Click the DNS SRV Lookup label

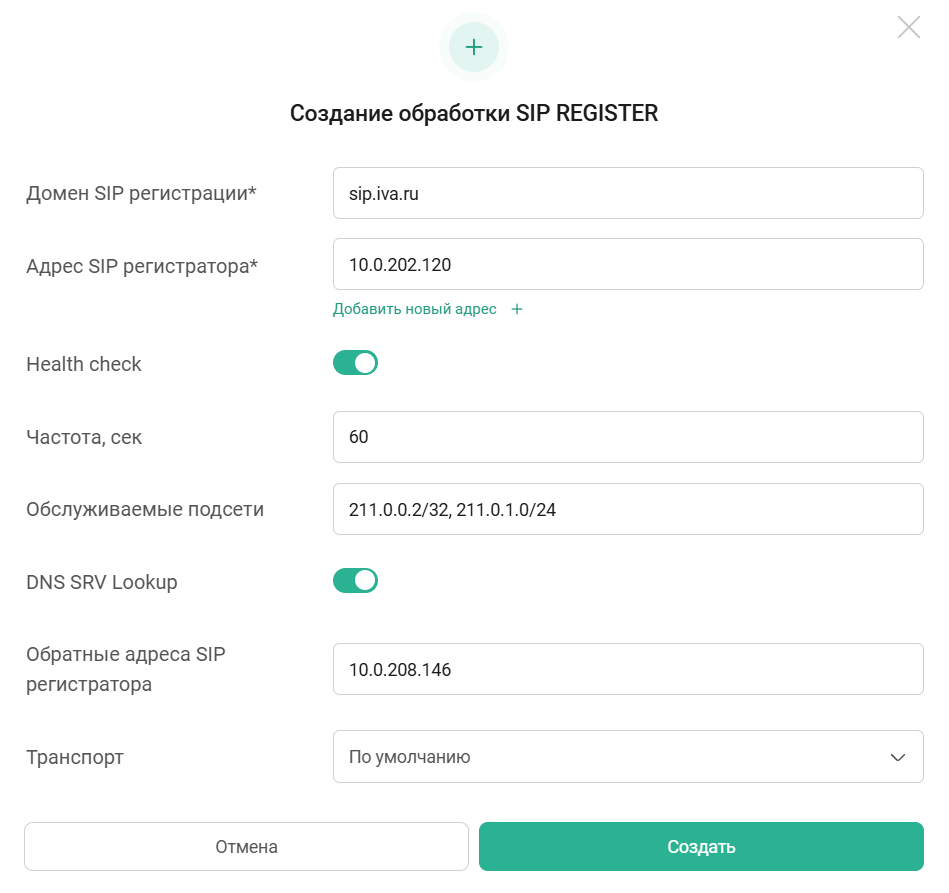point(102,582)
